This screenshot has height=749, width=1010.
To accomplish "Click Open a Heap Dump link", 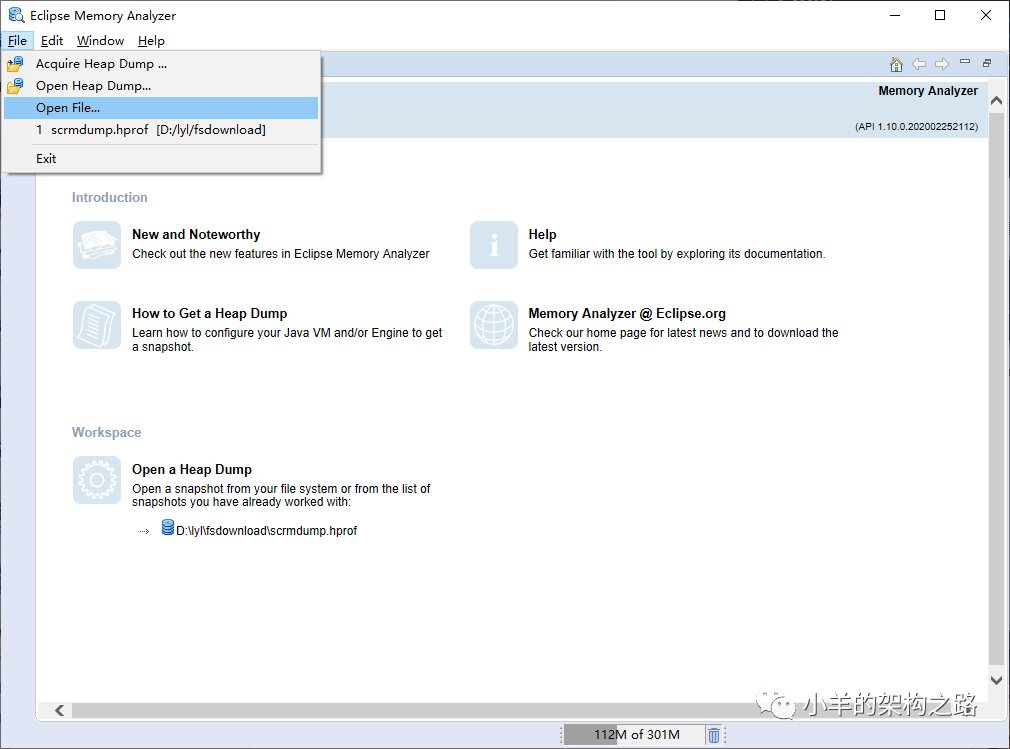I will tap(192, 469).
